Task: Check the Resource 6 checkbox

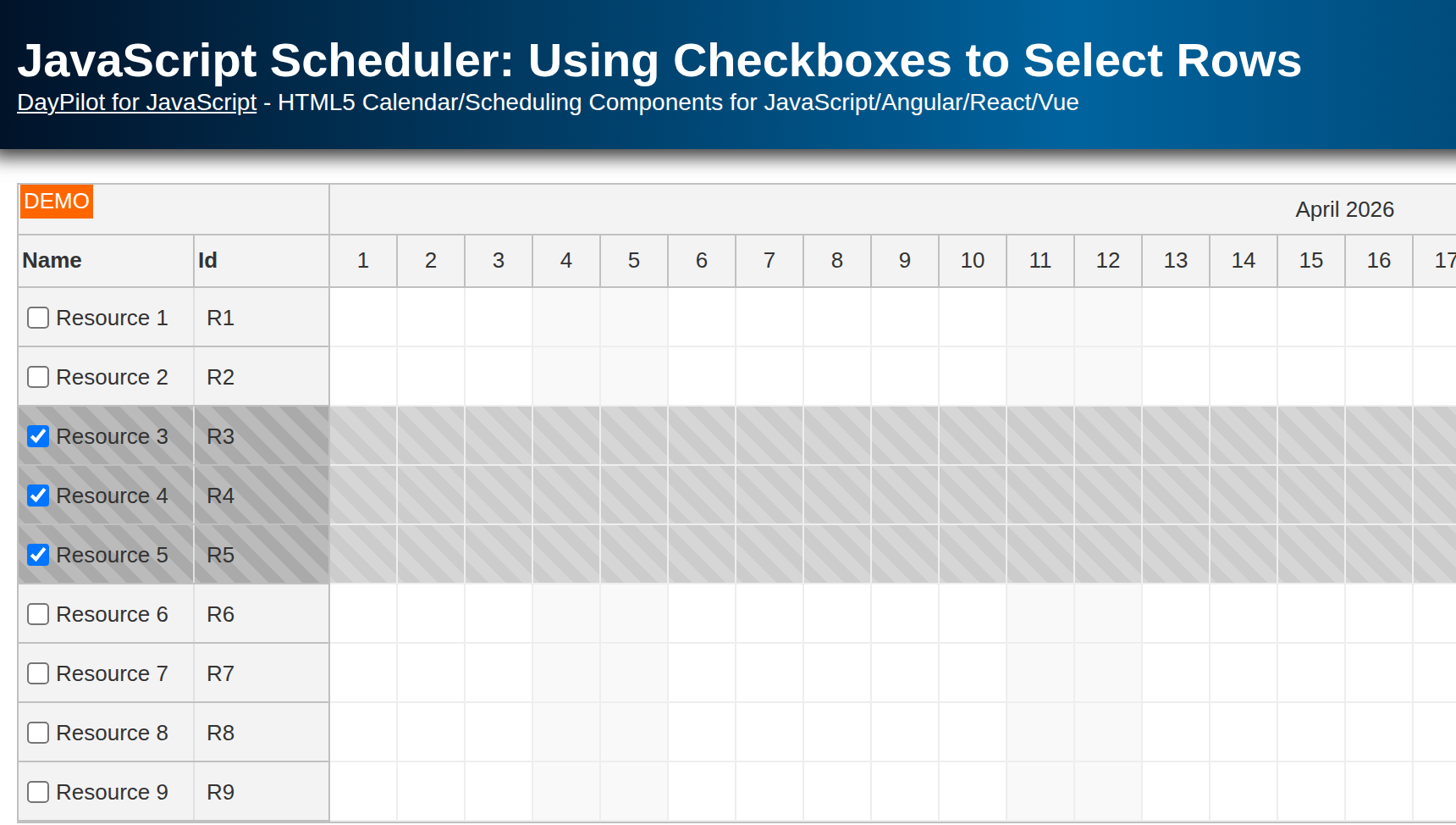Action: (37, 614)
